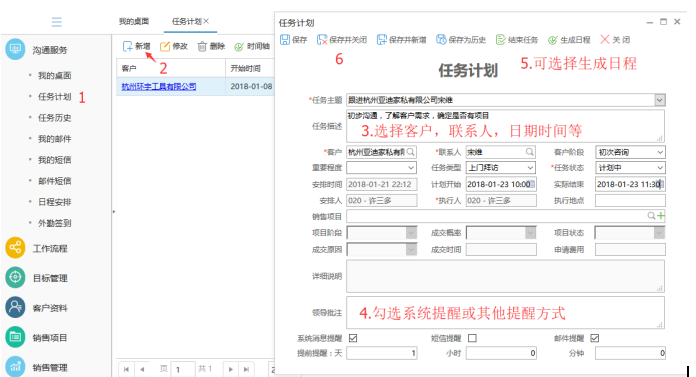696x377 pixels.
Task: Open the 客户阶段 dropdown
Action: click(x=660, y=152)
